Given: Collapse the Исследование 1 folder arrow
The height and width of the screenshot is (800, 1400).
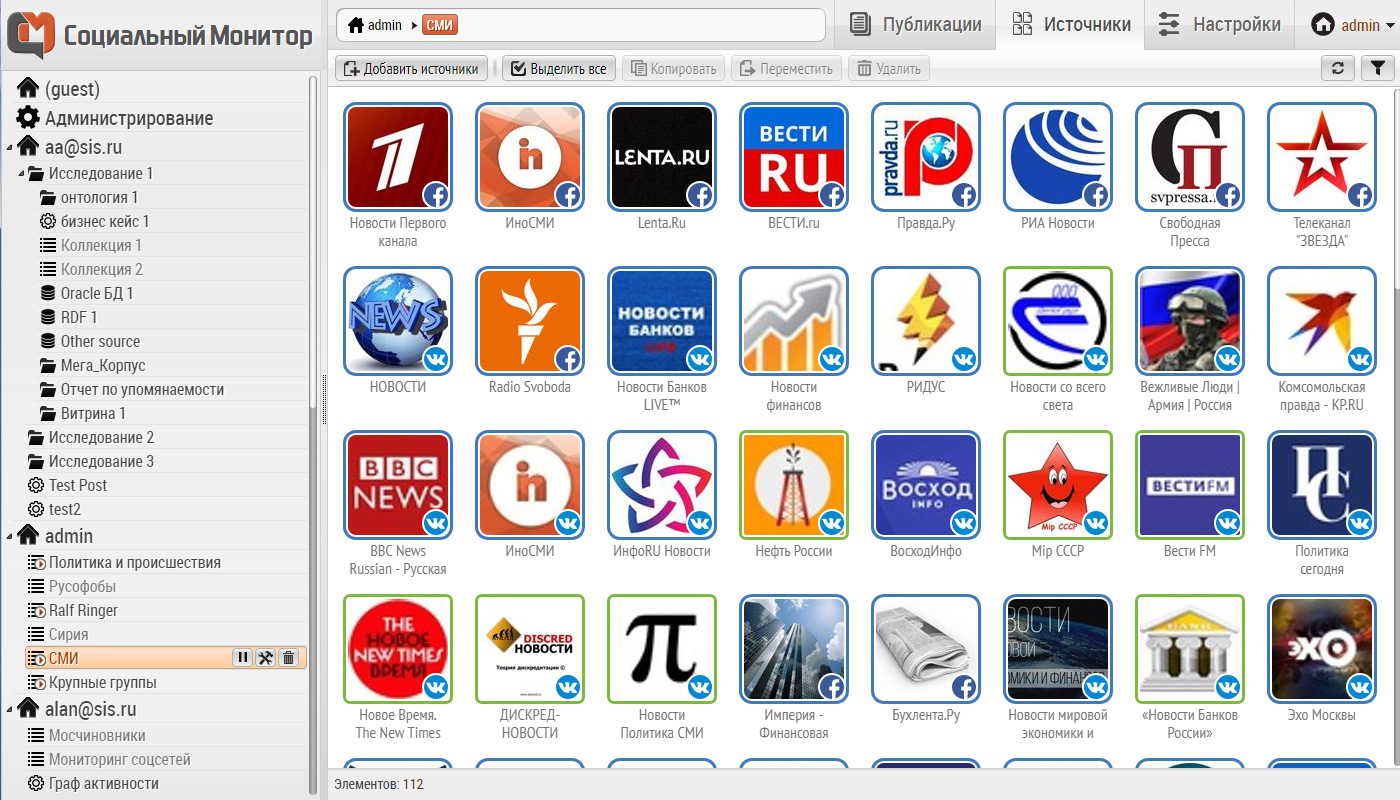Looking at the screenshot, I should click(x=21, y=173).
